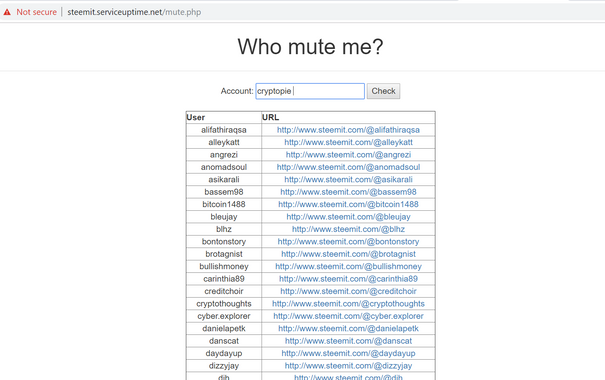
Task: Select the 'asikarali' user cell
Action: click(224, 179)
